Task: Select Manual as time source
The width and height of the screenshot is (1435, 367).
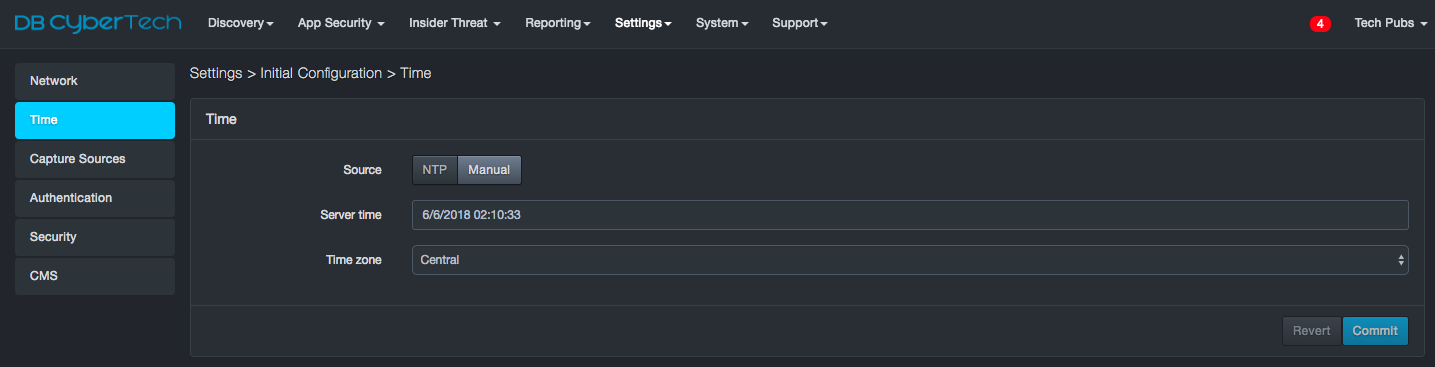Action: click(x=489, y=170)
